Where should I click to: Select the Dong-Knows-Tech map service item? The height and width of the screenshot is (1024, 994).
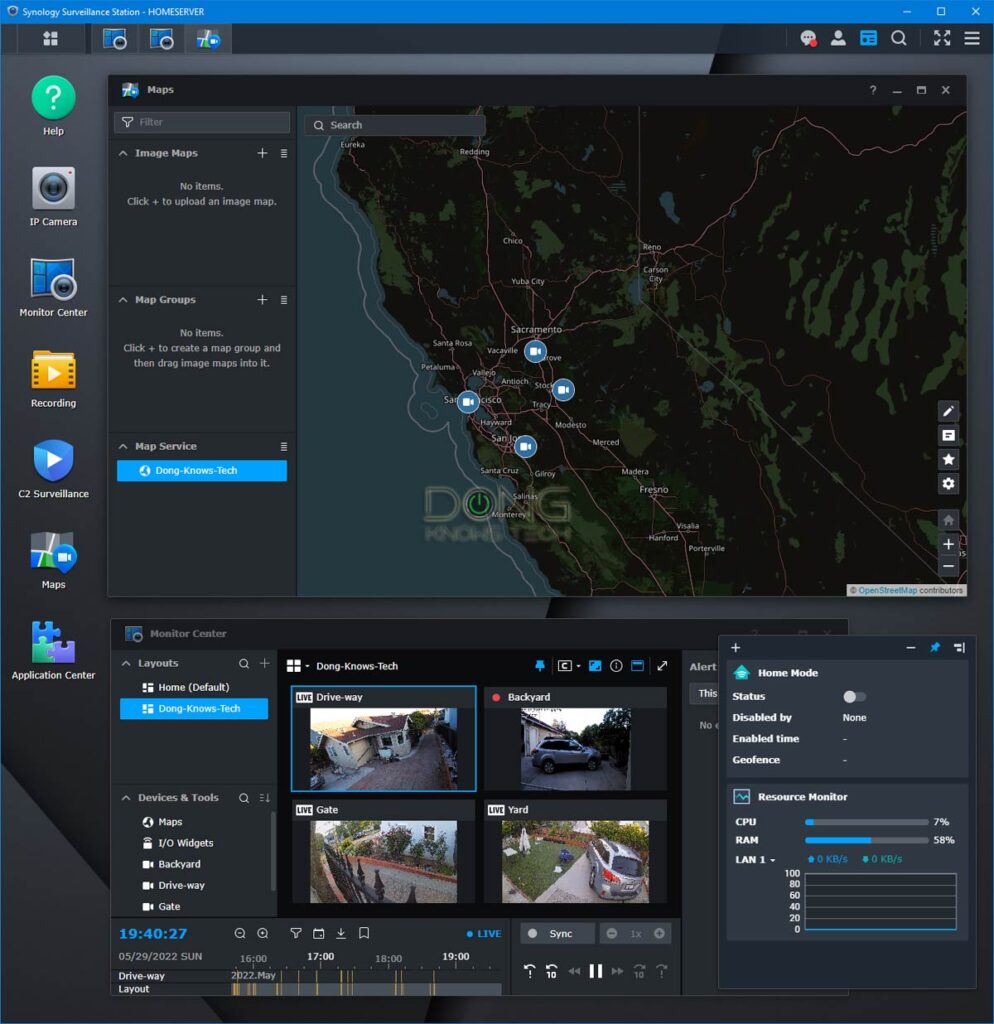(x=202, y=470)
